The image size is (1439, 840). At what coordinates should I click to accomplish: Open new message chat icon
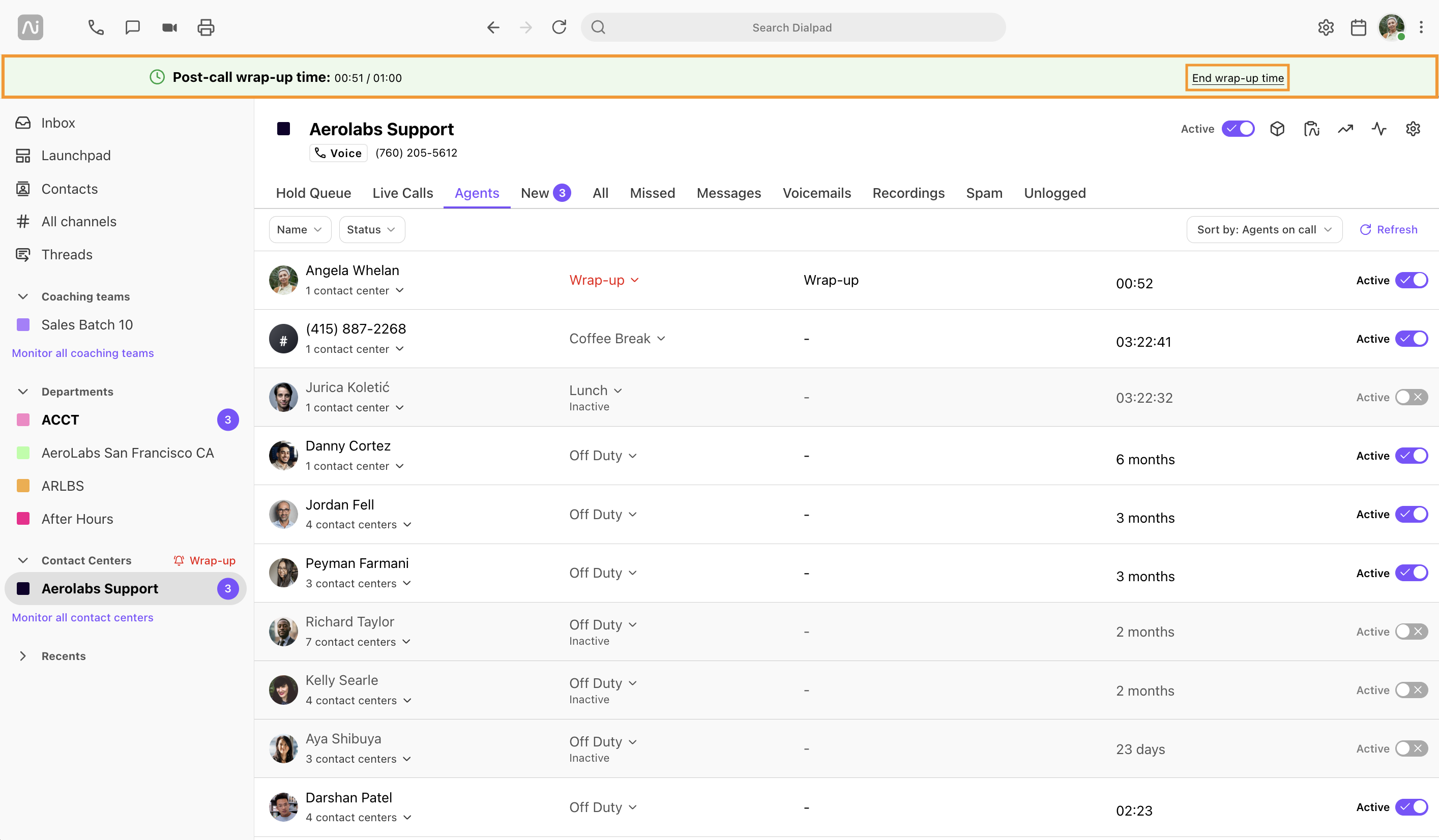click(132, 27)
